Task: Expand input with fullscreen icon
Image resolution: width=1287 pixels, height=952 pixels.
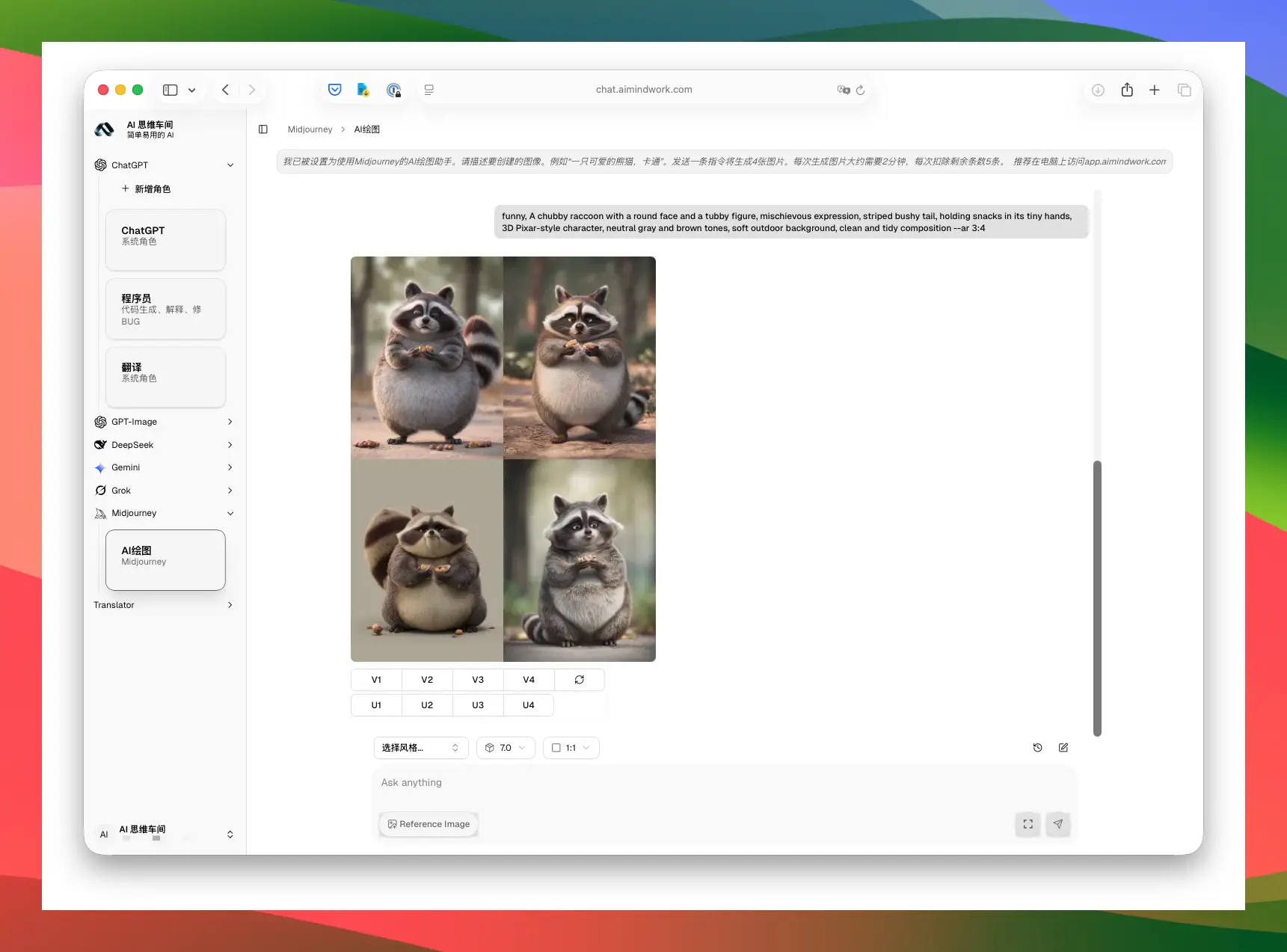Action: pos(1028,824)
